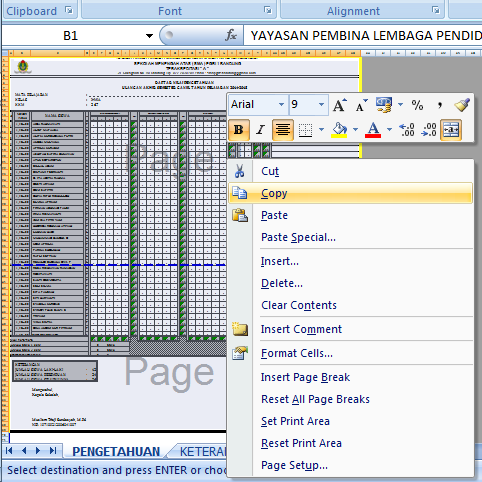Apply Comma Style from mini toolbar
482x482 pixels.
(440, 105)
